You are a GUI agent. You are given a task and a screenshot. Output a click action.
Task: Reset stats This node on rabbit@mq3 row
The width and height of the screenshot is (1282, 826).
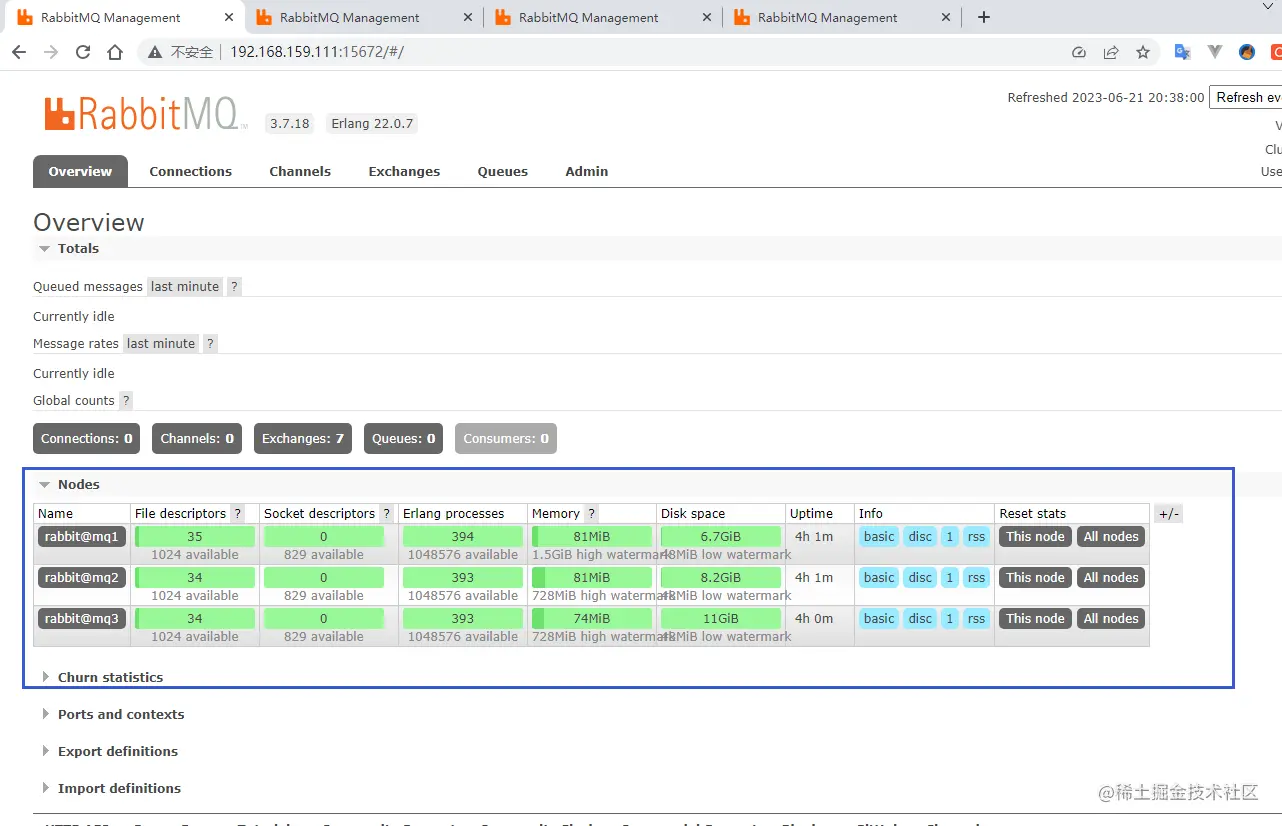tap(1035, 619)
